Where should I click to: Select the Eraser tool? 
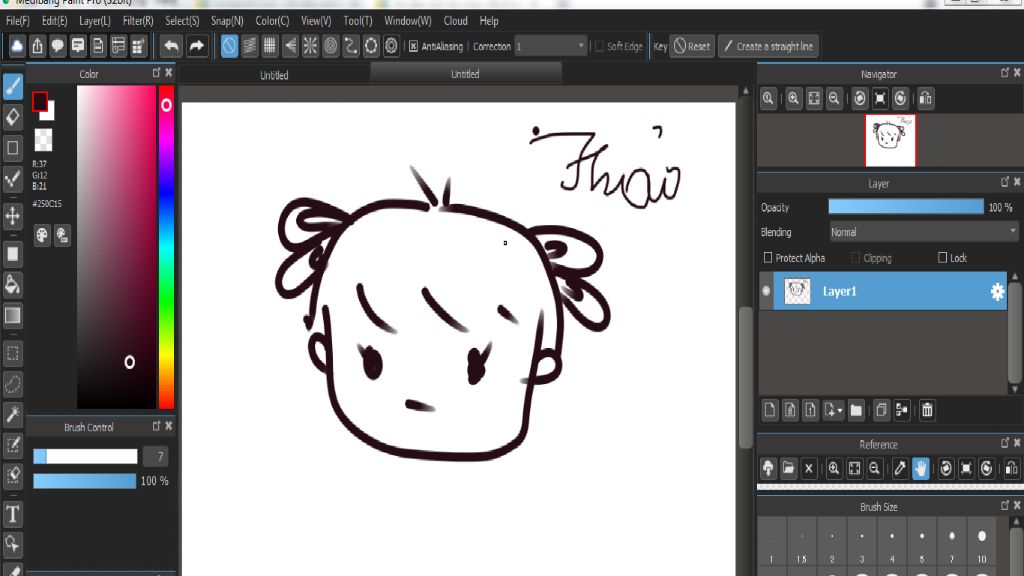[x=13, y=117]
